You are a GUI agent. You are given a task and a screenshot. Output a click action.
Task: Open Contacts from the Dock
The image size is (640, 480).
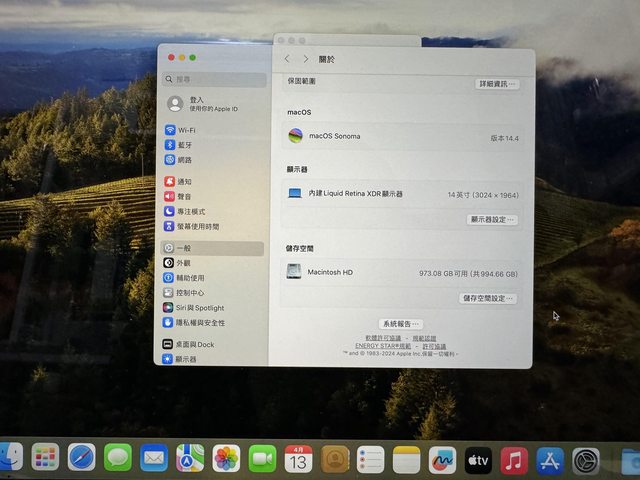click(x=334, y=459)
